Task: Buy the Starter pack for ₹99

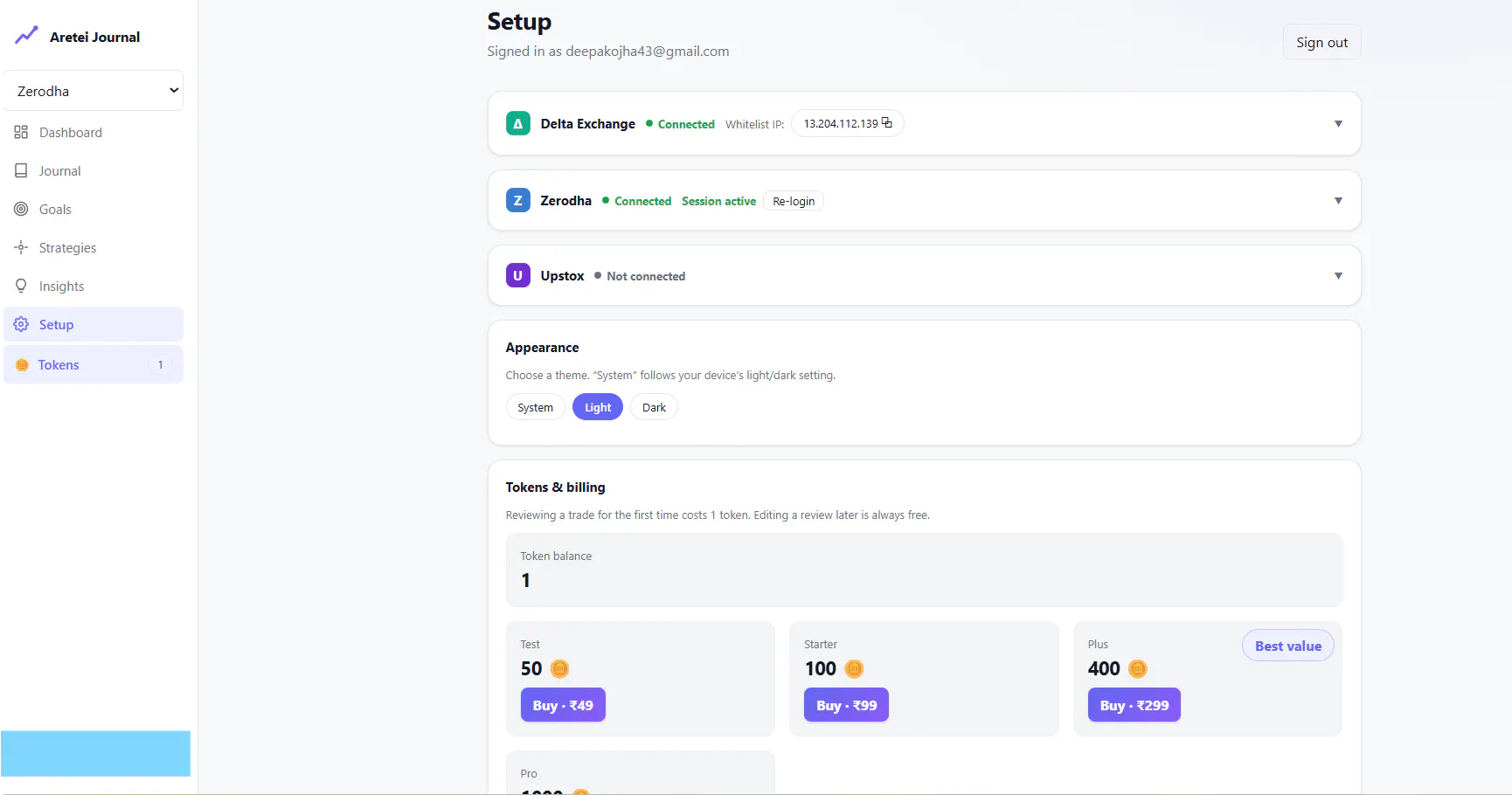Action: (846, 705)
